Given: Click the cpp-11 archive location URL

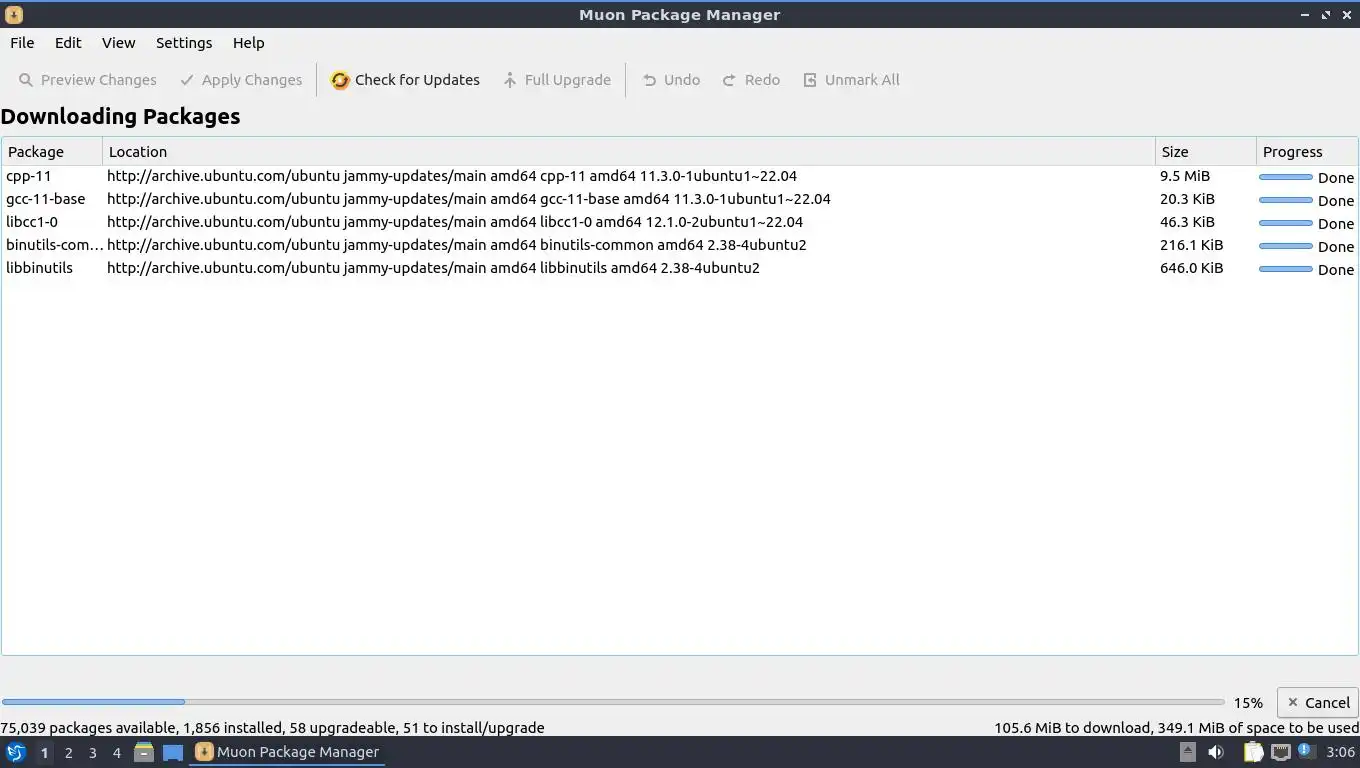Looking at the screenshot, I should click(x=452, y=176).
